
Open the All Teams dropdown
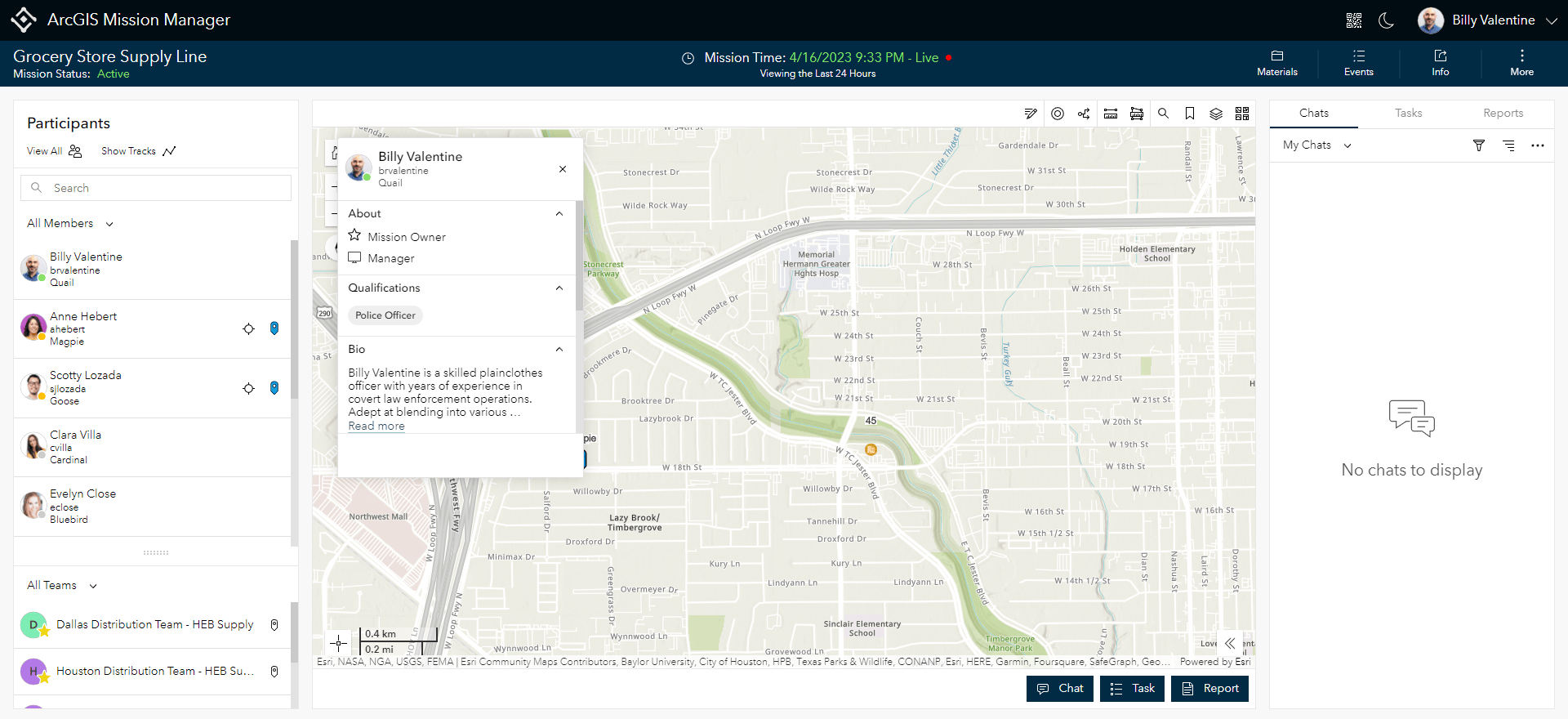[62, 586]
